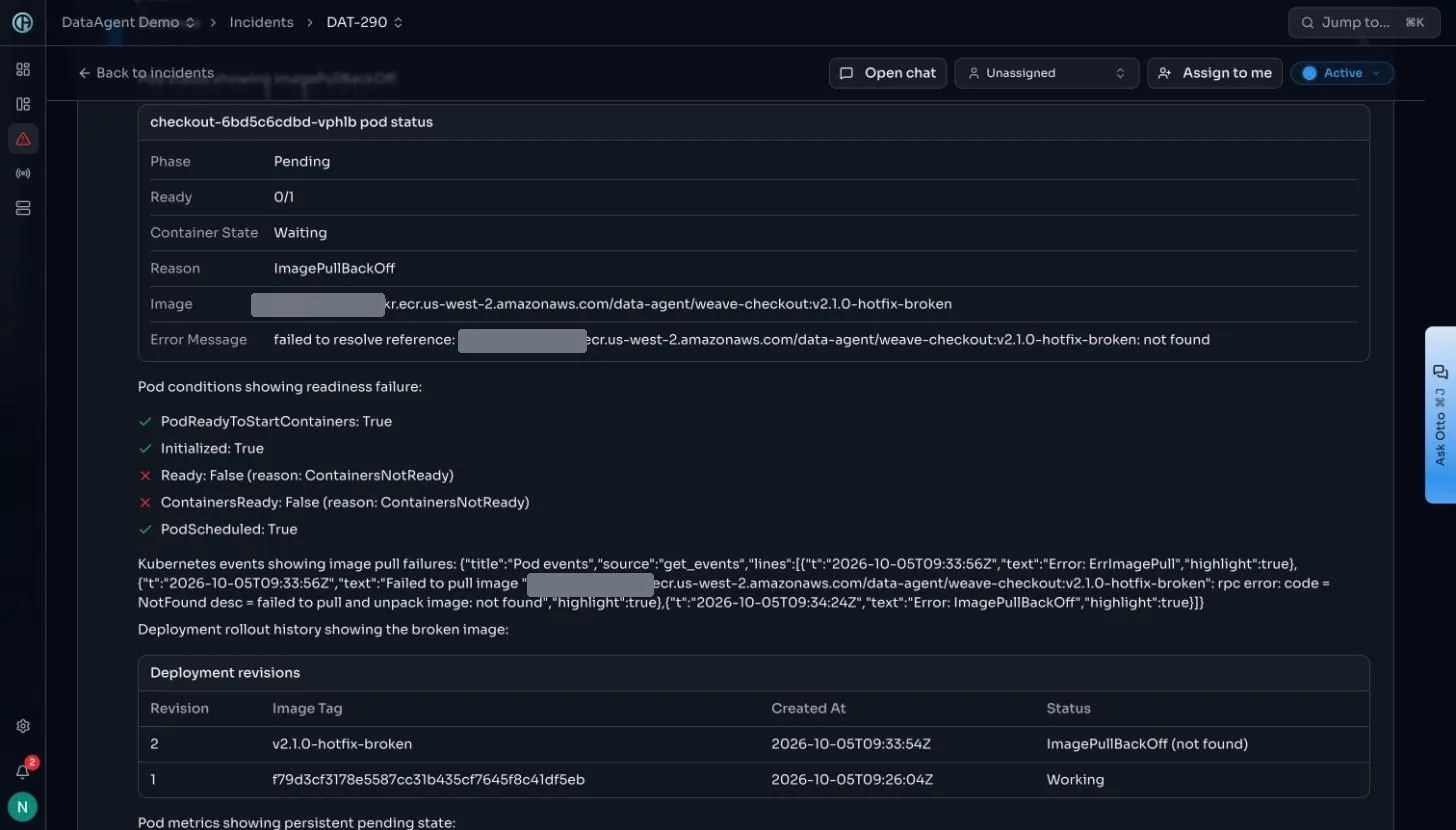
Task: Open the DataAgent Demo workspace switcher
Action: (127, 22)
